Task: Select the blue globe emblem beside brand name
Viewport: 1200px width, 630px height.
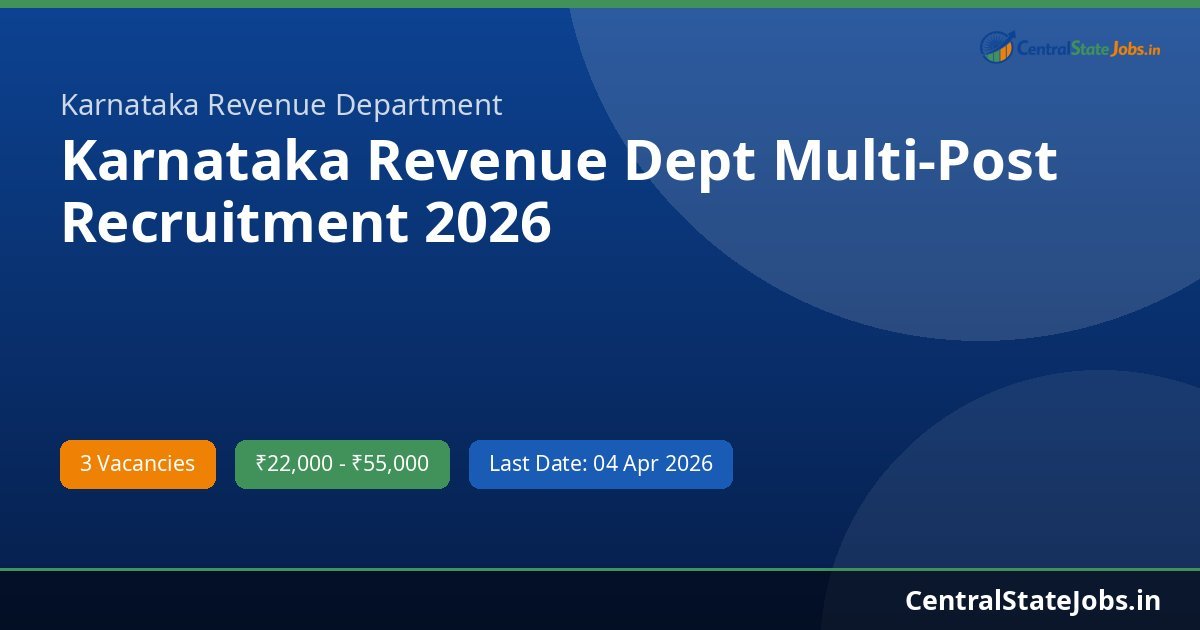Action: point(996,44)
